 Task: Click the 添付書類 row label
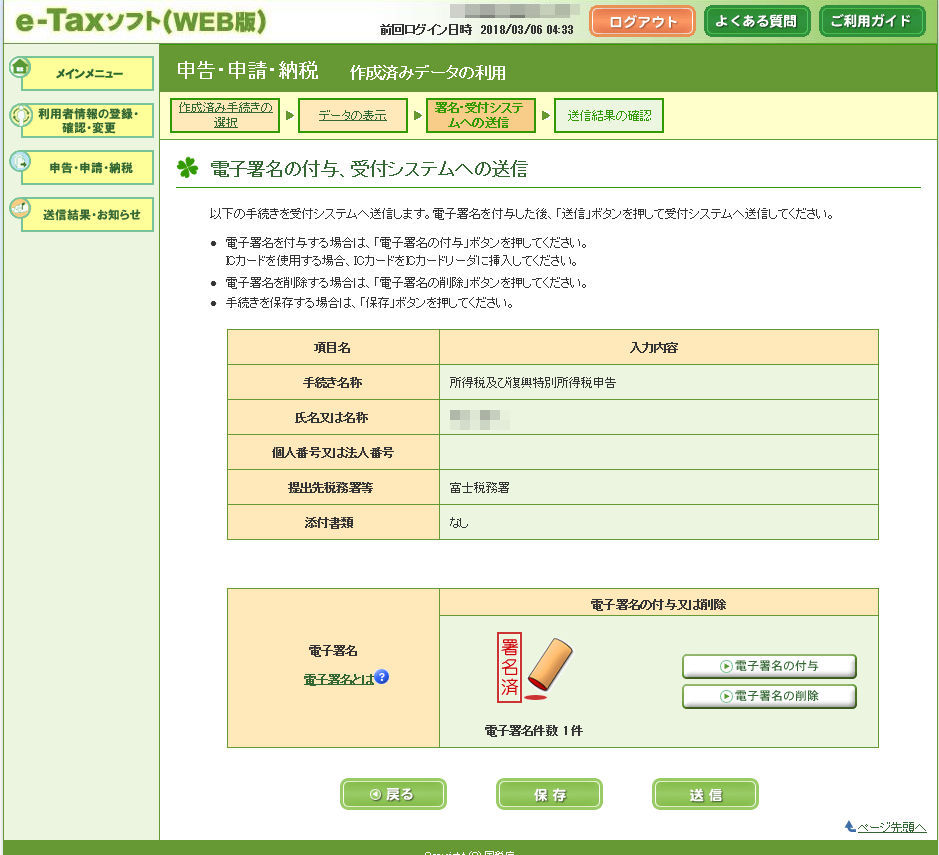coord(333,522)
